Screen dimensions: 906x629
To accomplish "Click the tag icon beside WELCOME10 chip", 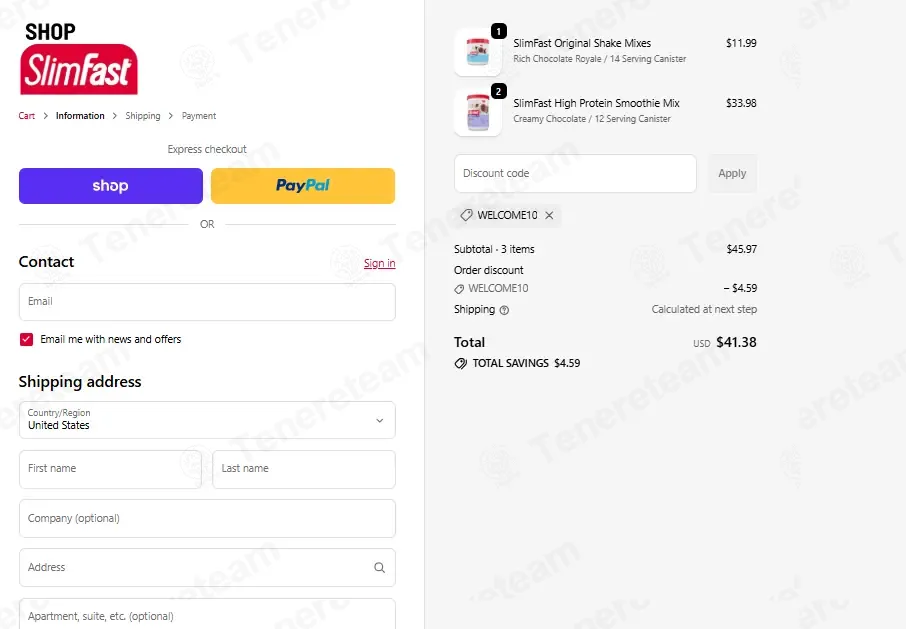I will click(x=466, y=215).
